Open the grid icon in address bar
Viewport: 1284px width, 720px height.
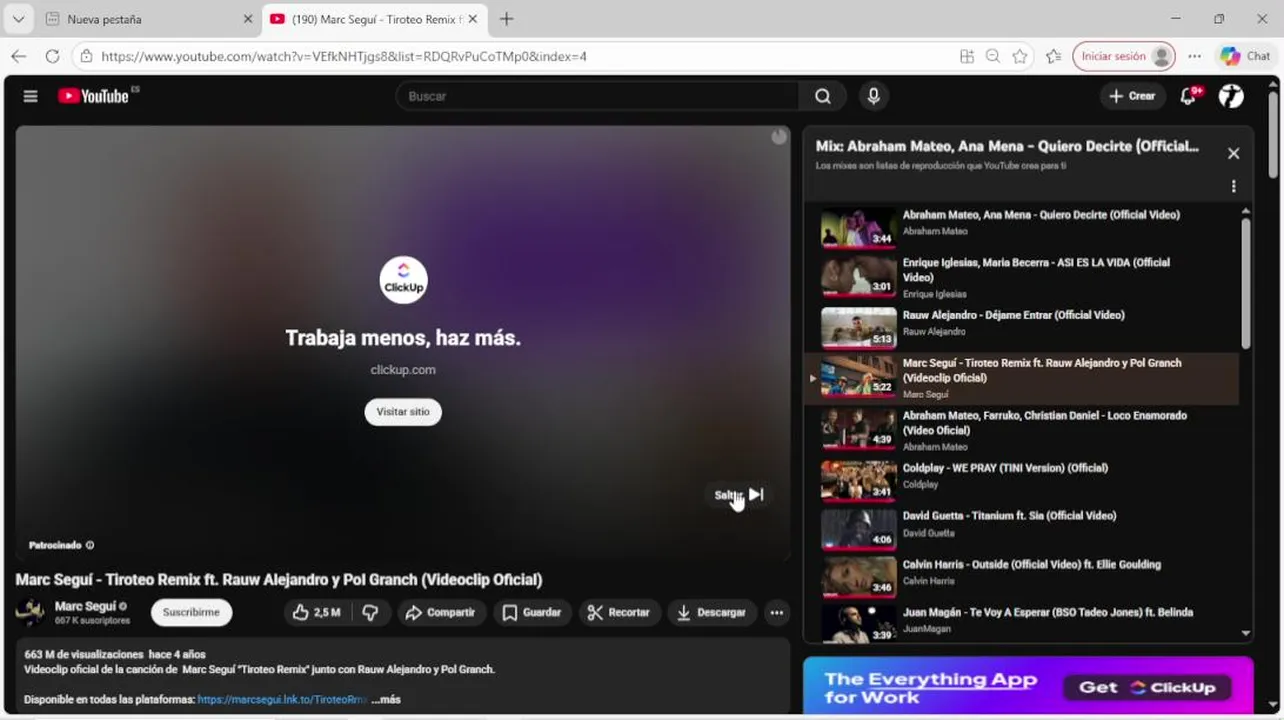click(966, 56)
